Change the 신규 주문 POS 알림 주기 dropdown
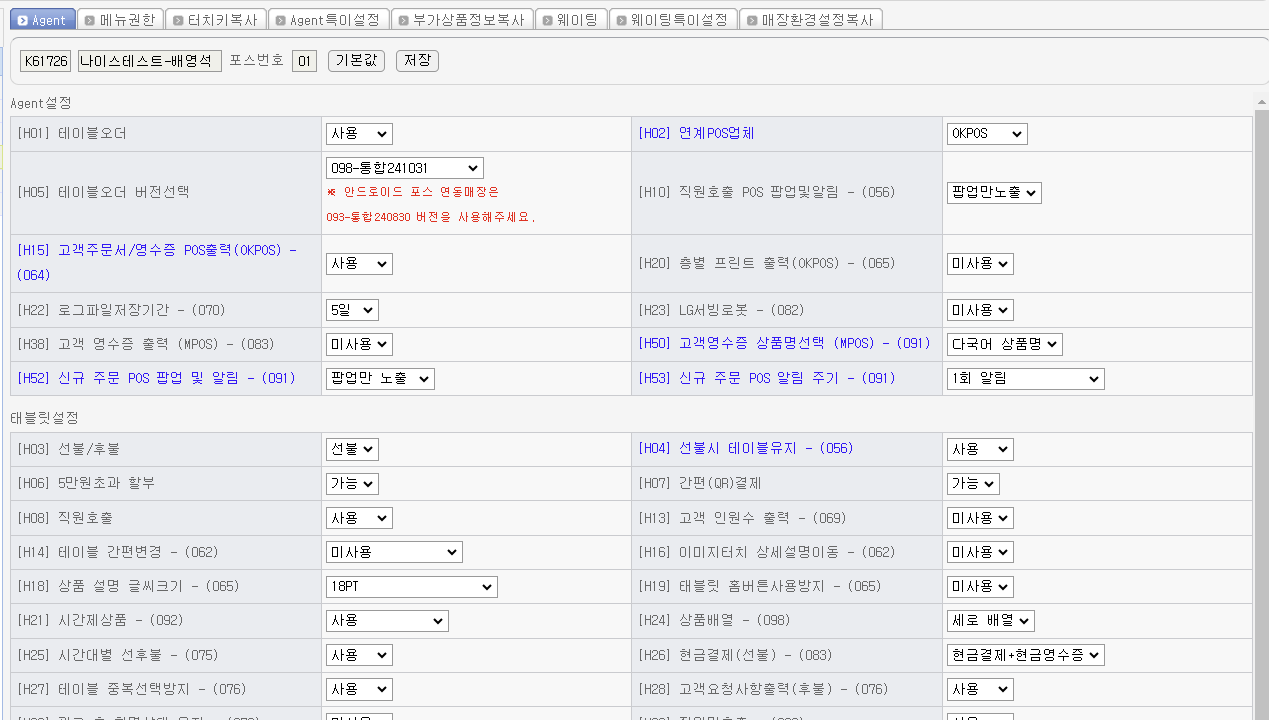The height and width of the screenshot is (720, 1269). (x=1025, y=378)
